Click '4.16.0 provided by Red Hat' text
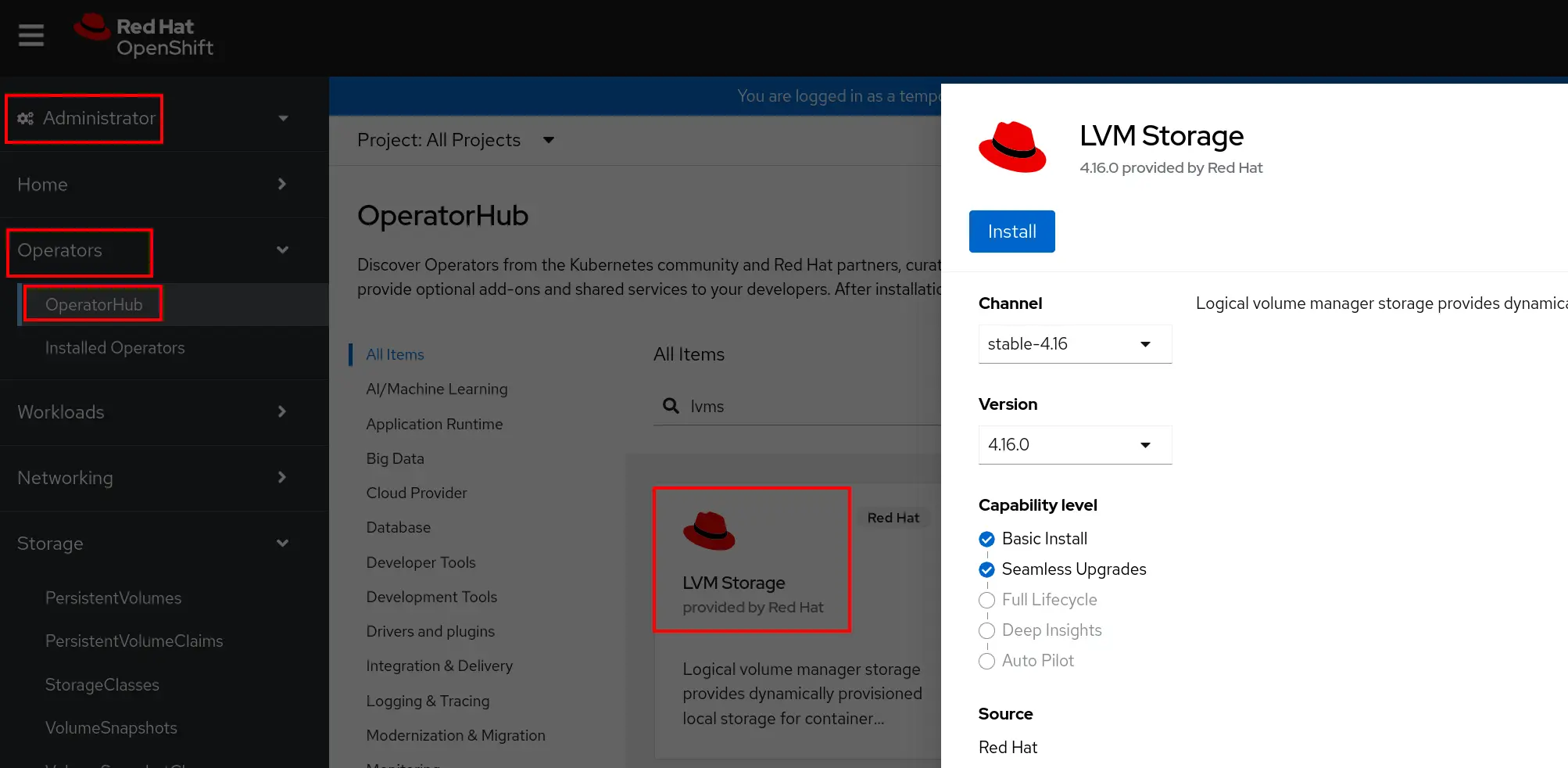The height and width of the screenshot is (768, 1568). 1171,167
